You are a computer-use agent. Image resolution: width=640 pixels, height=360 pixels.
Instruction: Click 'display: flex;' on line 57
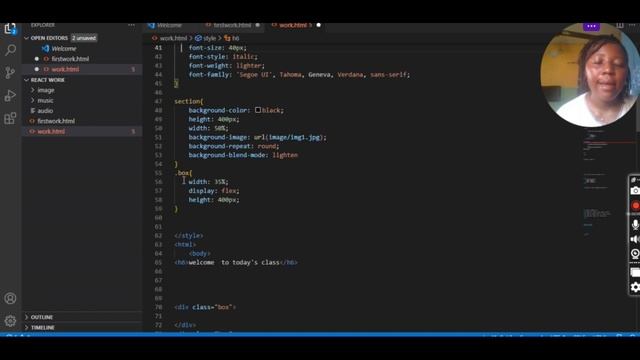click(x=214, y=191)
